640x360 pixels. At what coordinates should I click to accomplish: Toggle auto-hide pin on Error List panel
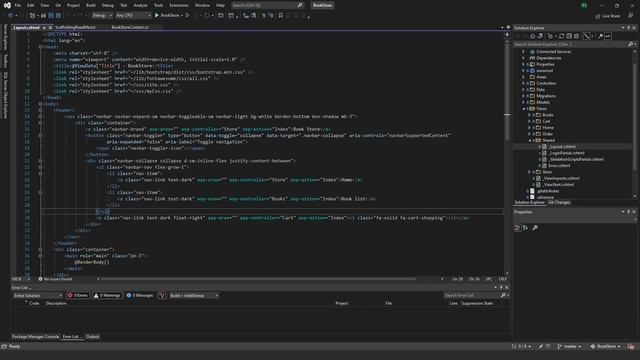point(501,288)
